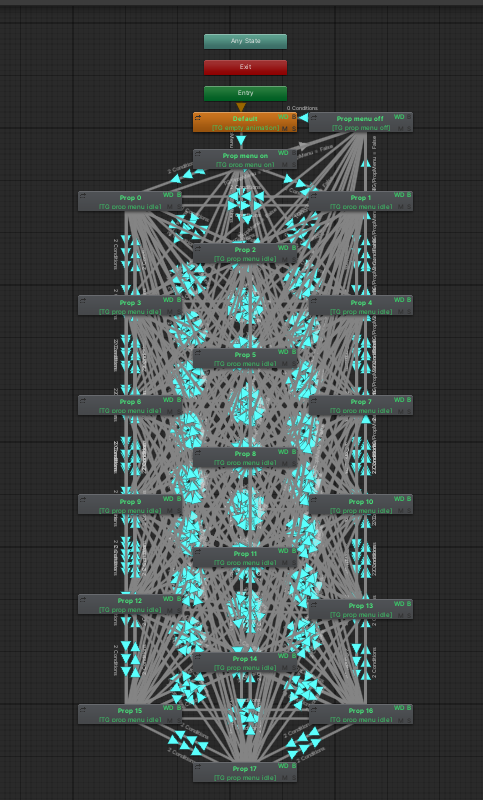Click the WD badge on Prop 13

click(x=399, y=604)
